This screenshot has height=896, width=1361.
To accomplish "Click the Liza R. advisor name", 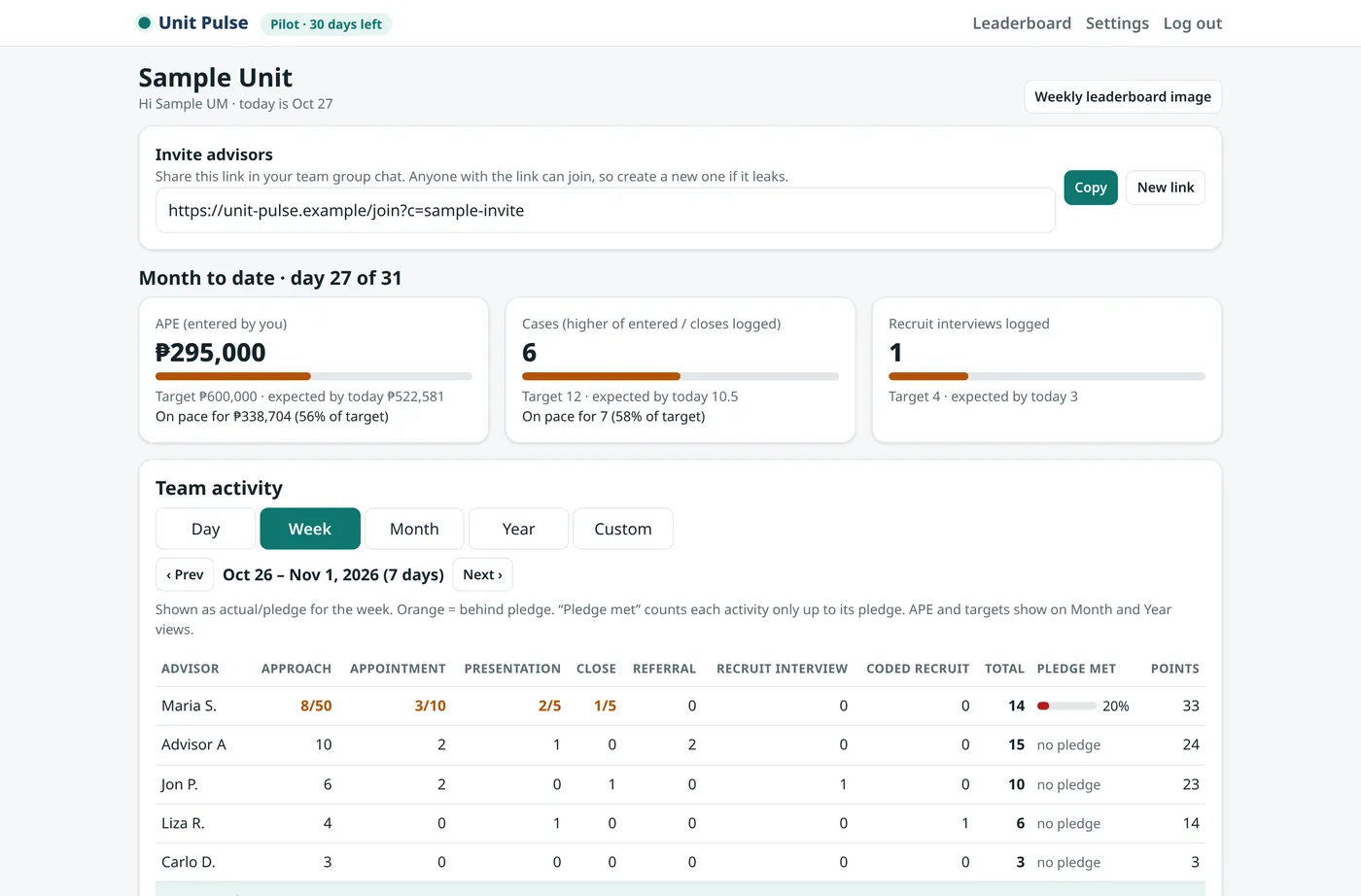I will tap(183, 823).
